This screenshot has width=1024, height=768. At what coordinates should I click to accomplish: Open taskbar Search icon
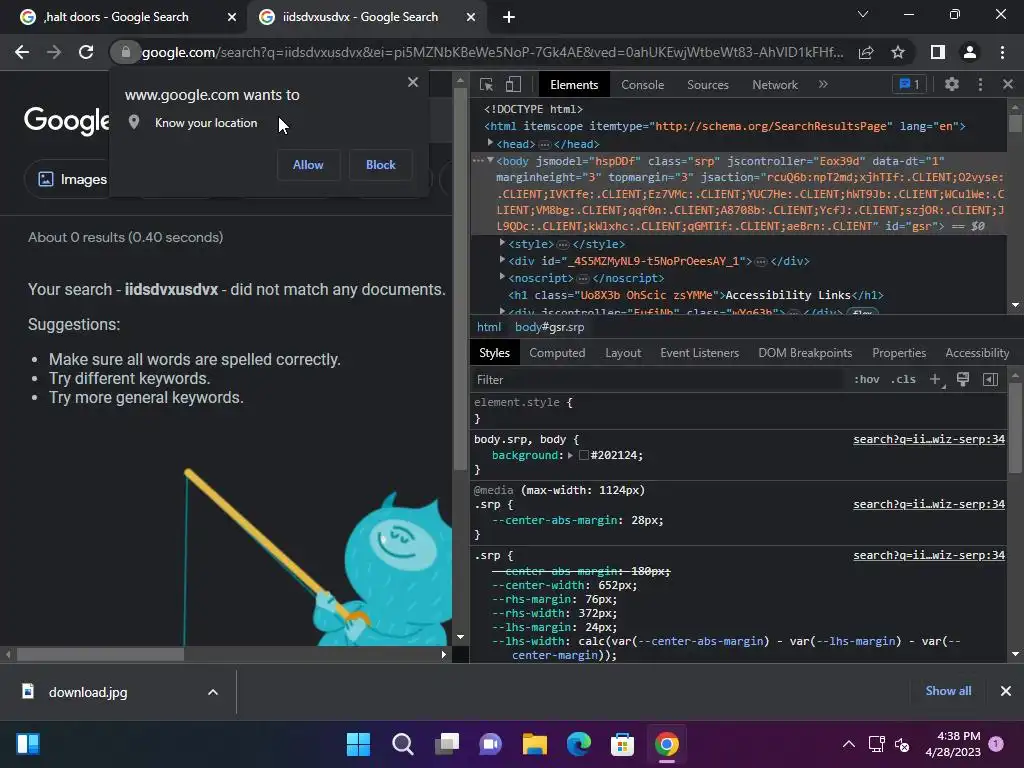click(x=402, y=744)
